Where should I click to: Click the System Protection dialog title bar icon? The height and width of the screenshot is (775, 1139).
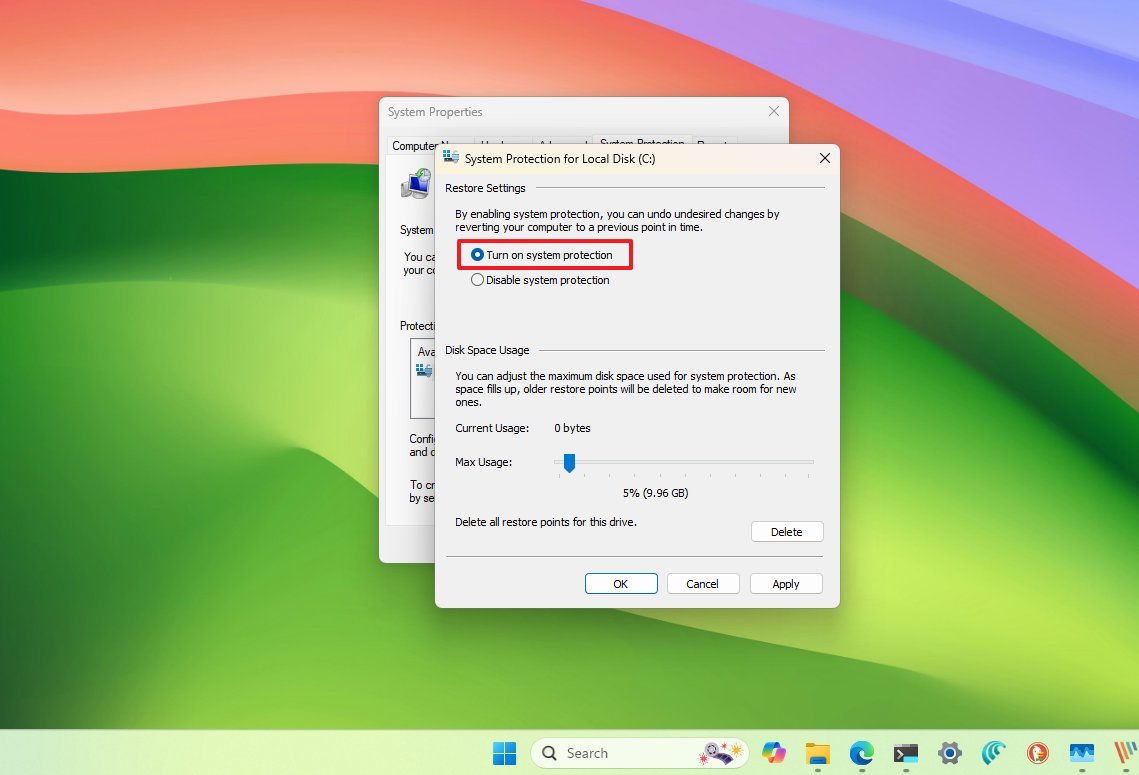452,158
